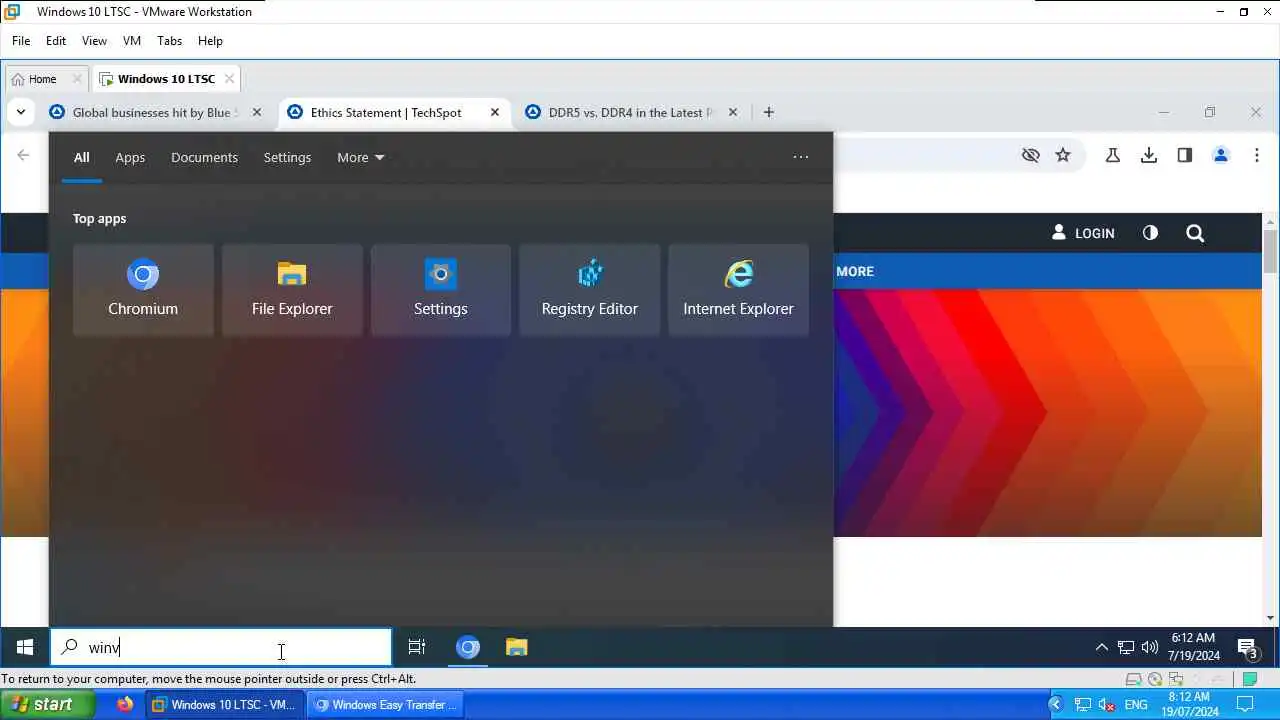This screenshot has height=720, width=1280.
Task: Select the Apps search filter
Action: pyautogui.click(x=130, y=157)
